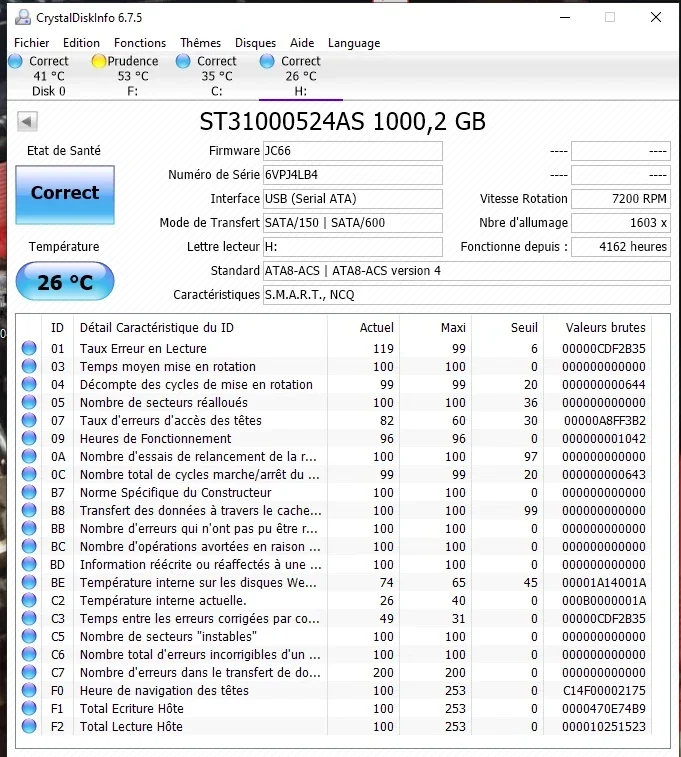The image size is (681, 757).
Task: Click the Numéro de Série field
Action: click(352, 175)
